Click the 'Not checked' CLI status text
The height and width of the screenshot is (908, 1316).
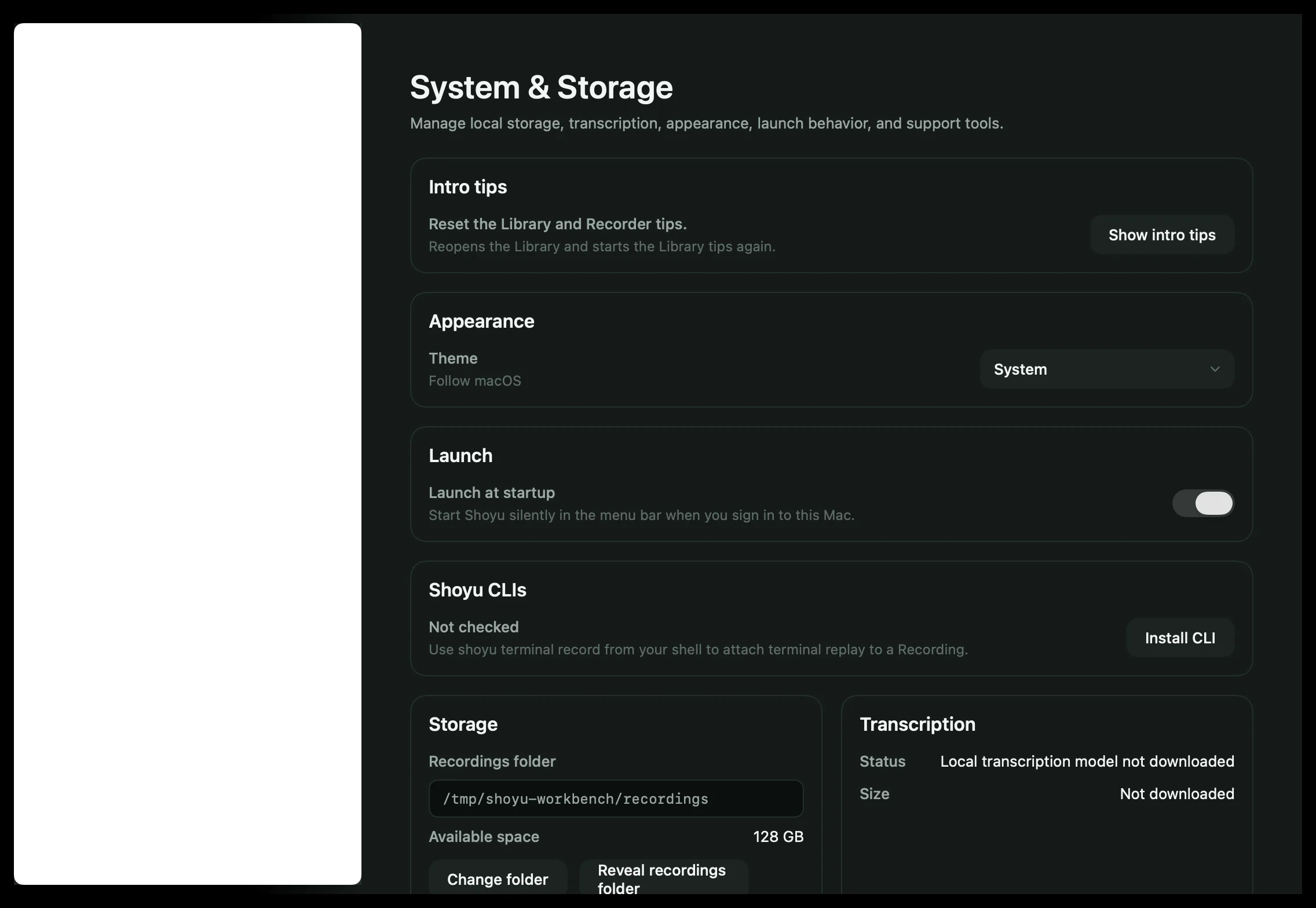tap(474, 627)
